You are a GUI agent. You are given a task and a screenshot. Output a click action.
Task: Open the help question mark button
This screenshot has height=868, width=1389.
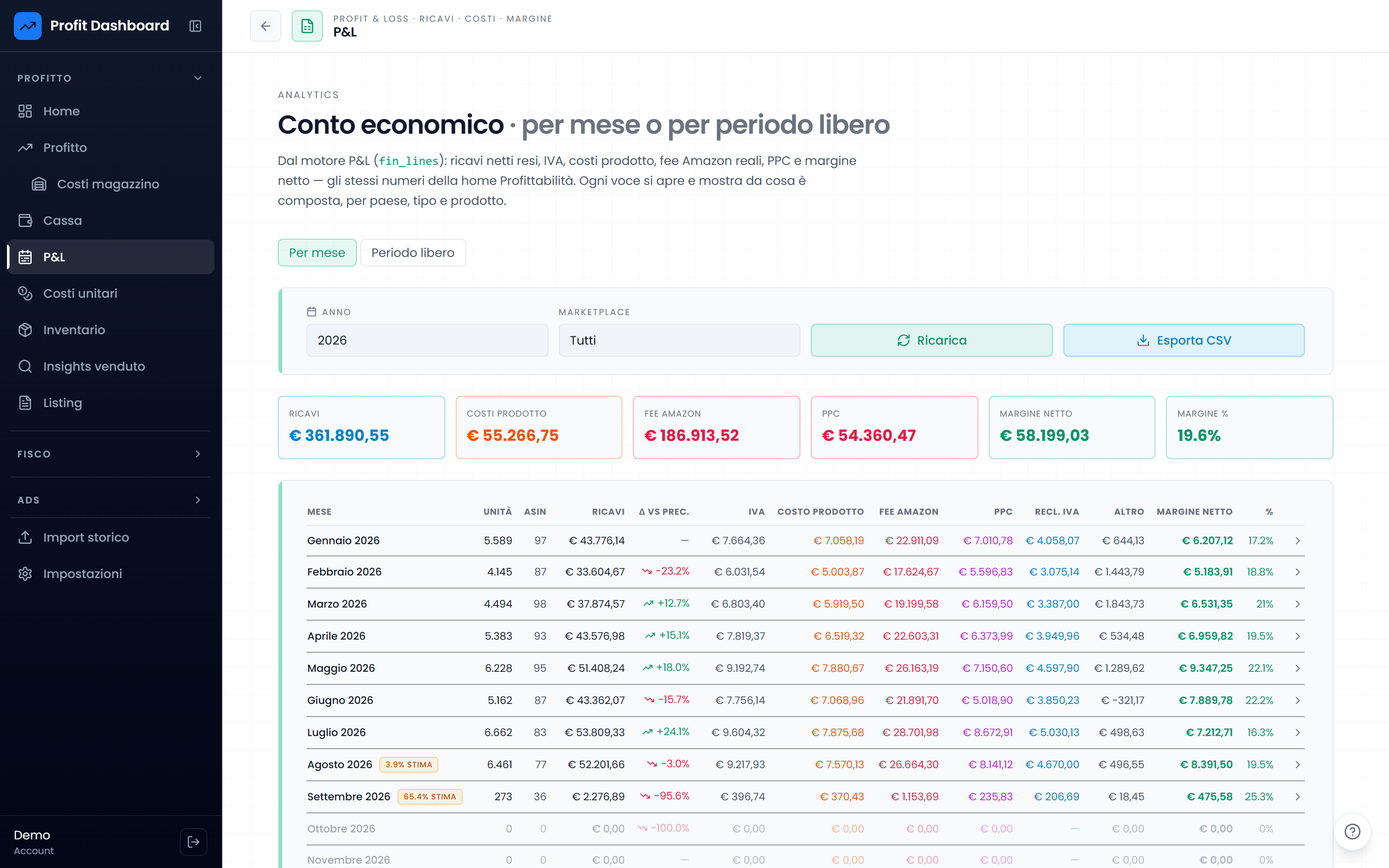click(x=1352, y=831)
